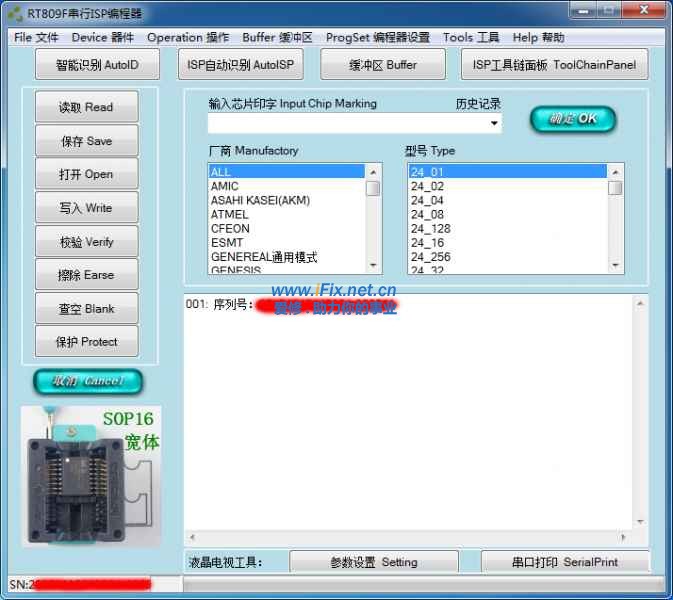Click the Verify button
This screenshot has width=673, height=600.
click(x=86, y=242)
